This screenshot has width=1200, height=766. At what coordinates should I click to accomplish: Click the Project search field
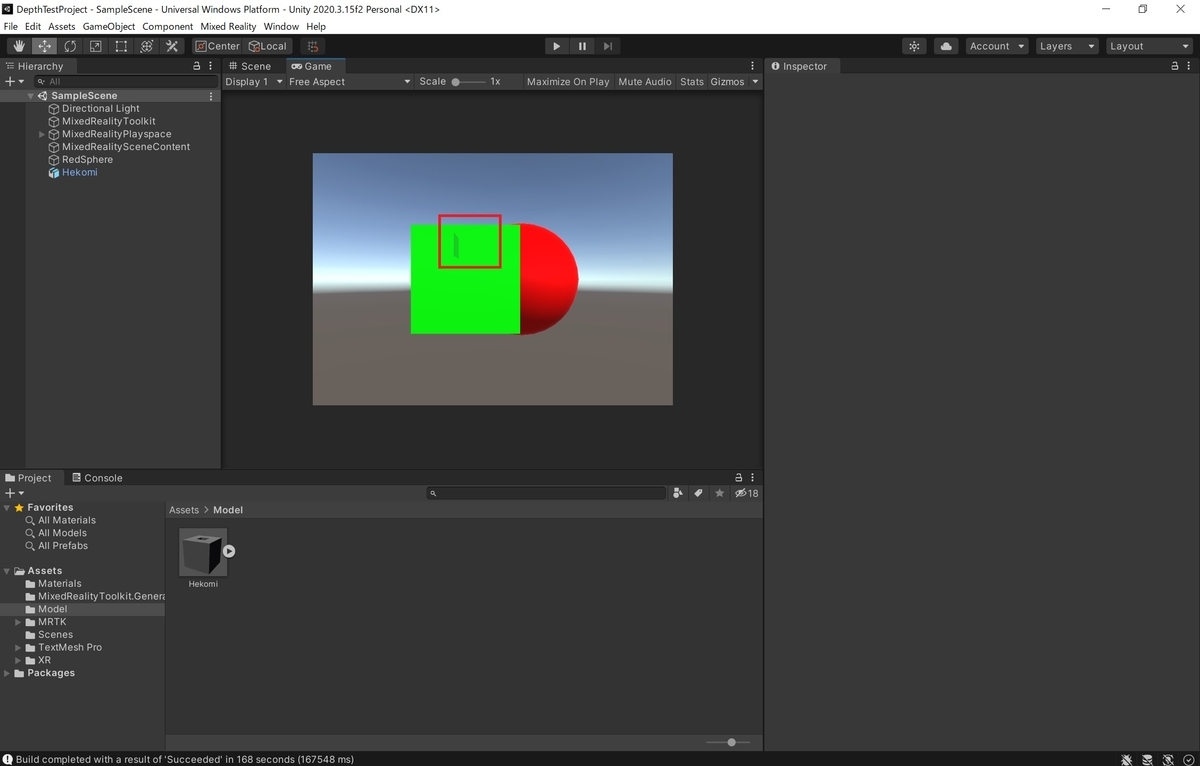[546, 493]
